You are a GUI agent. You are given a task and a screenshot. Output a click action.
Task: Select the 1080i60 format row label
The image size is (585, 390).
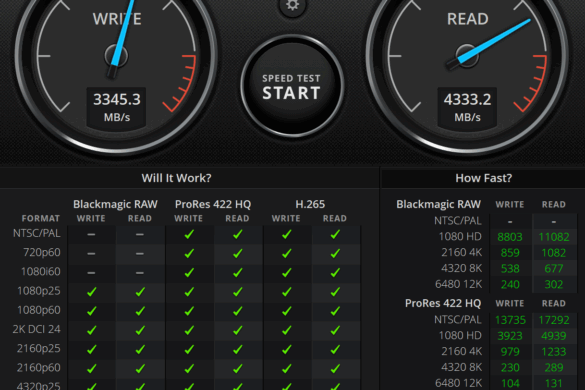[41, 271]
